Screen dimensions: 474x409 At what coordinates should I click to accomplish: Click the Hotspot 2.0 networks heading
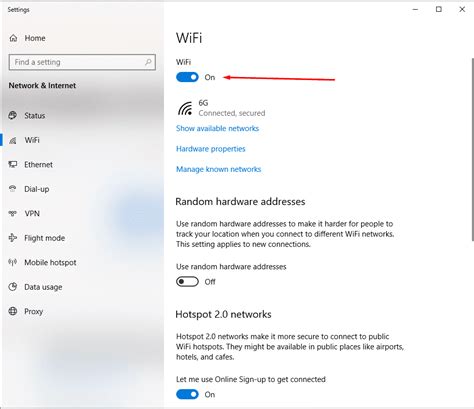223,314
